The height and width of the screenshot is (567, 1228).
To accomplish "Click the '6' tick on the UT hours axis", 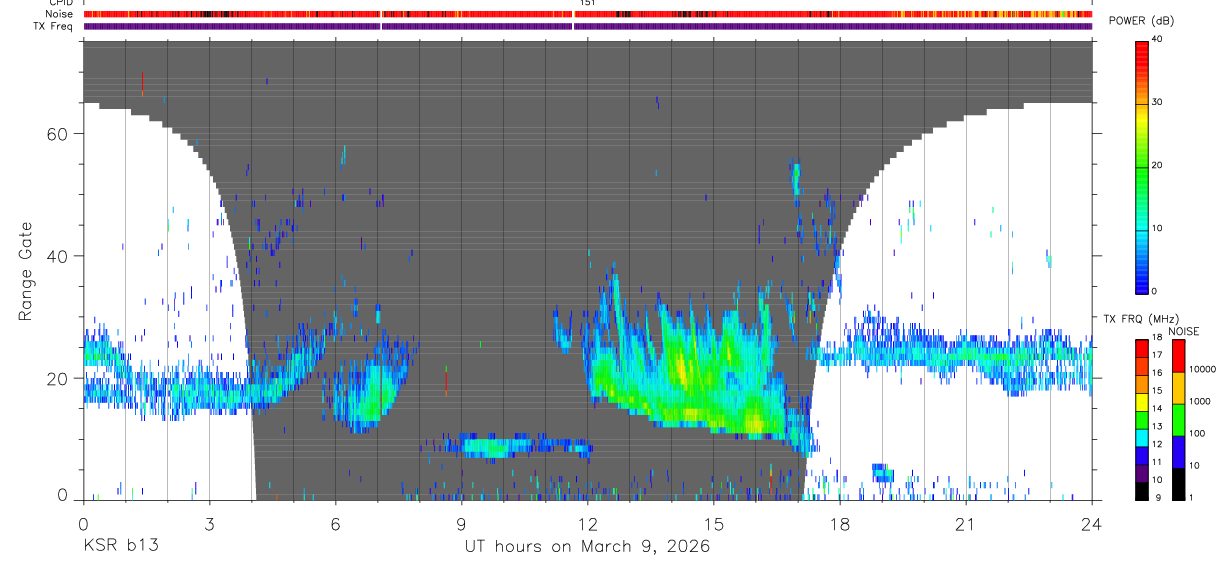I will coord(335,523).
